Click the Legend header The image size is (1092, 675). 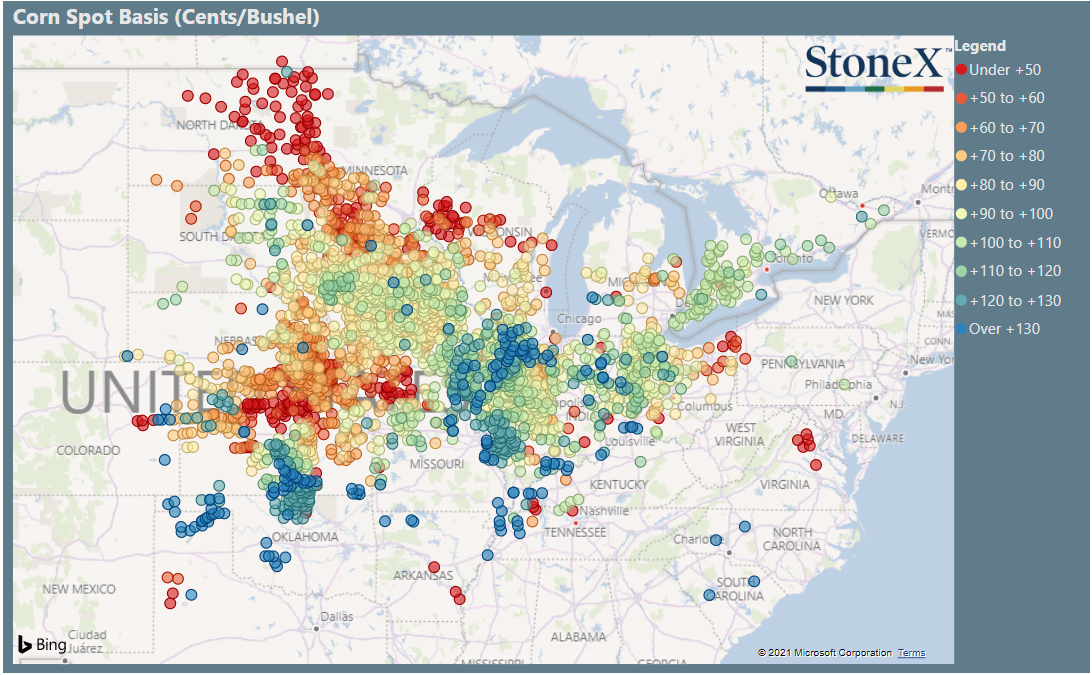(x=980, y=46)
